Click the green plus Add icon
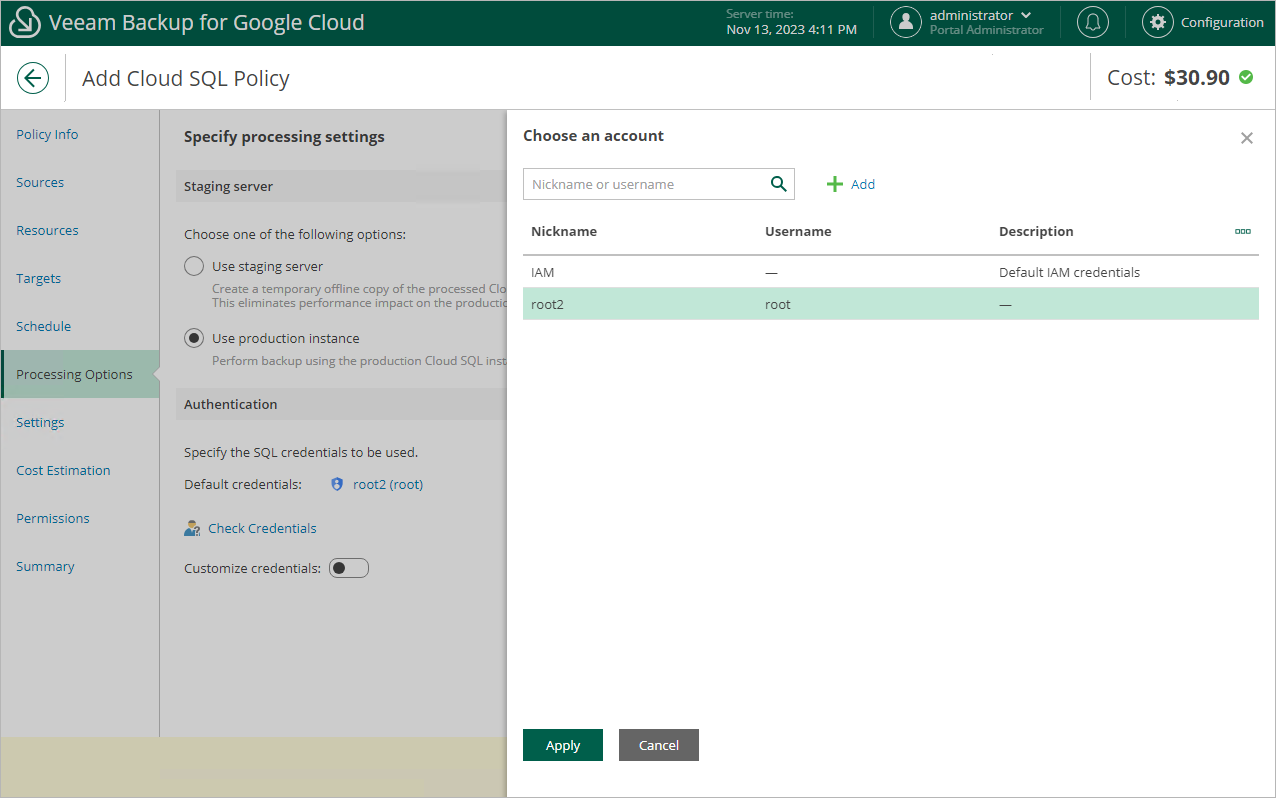Viewport: 1276px width, 798px height. pyautogui.click(x=835, y=184)
